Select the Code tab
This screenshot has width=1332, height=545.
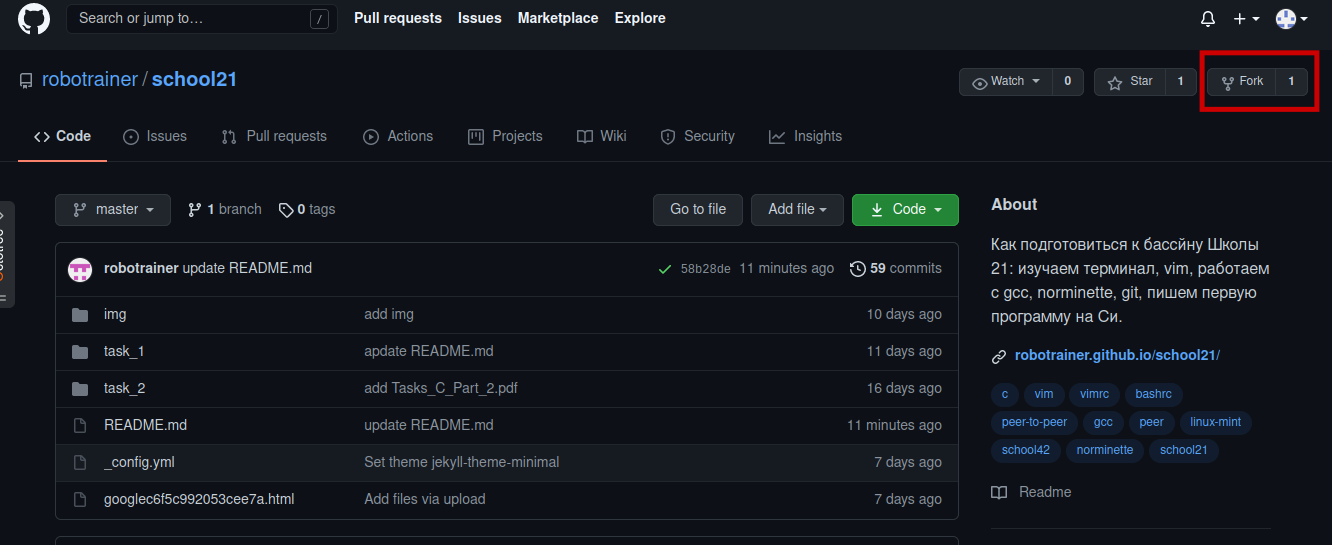[x=62, y=136]
